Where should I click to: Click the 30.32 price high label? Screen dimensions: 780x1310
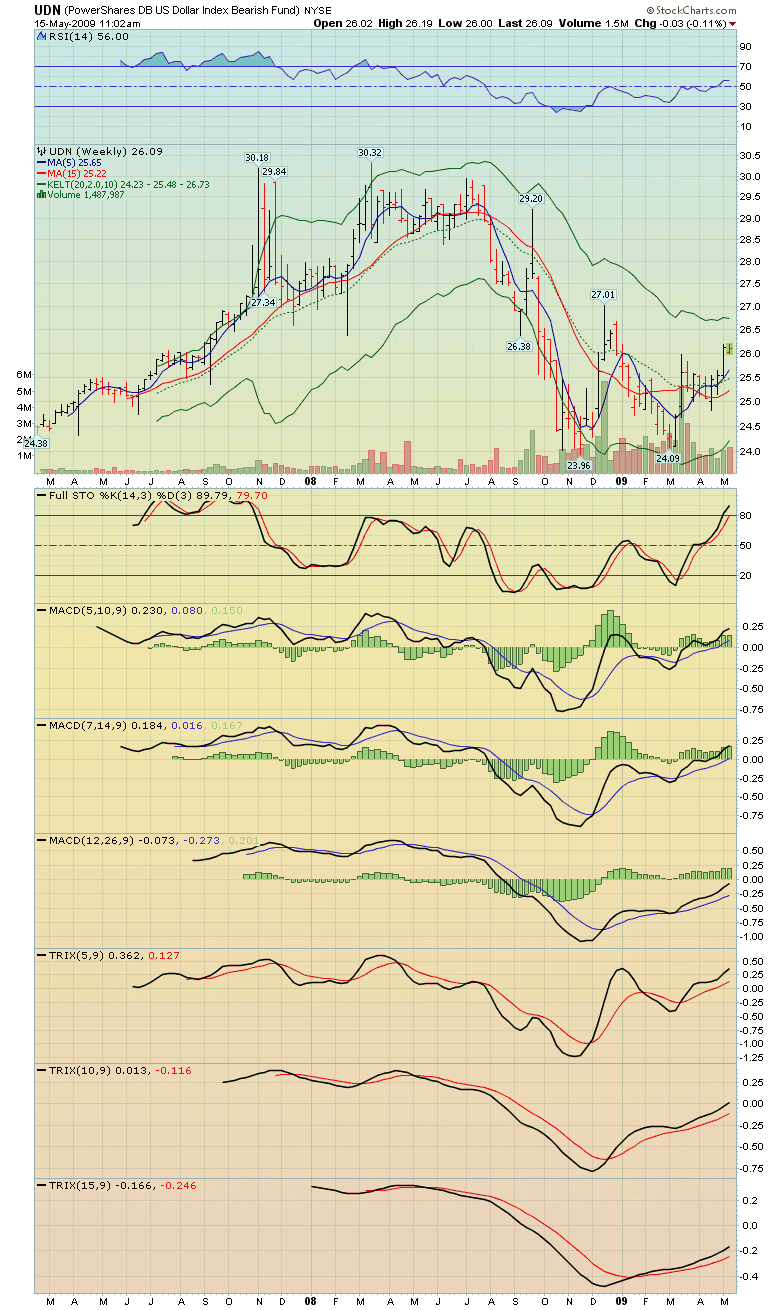pos(370,152)
